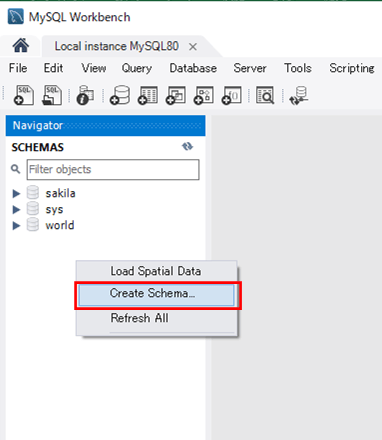Select the sakila schema name

tap(60, 193)
